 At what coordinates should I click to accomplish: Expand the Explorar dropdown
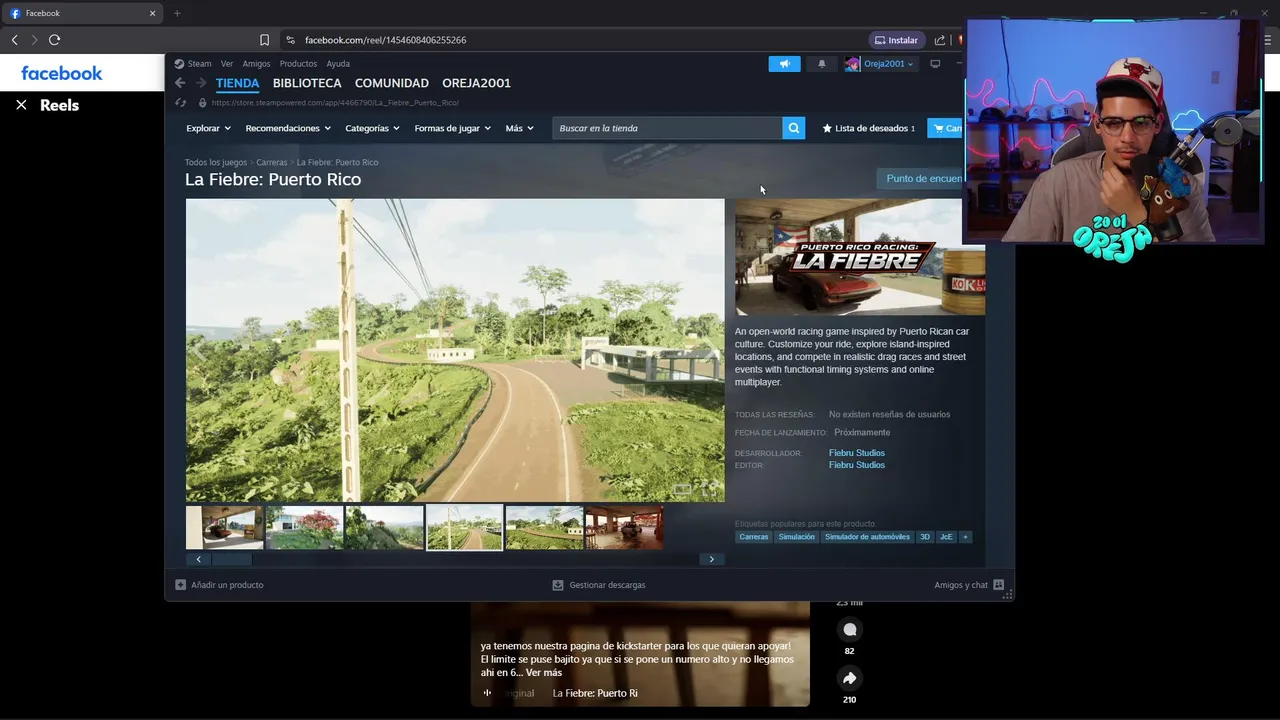[208, 128]
